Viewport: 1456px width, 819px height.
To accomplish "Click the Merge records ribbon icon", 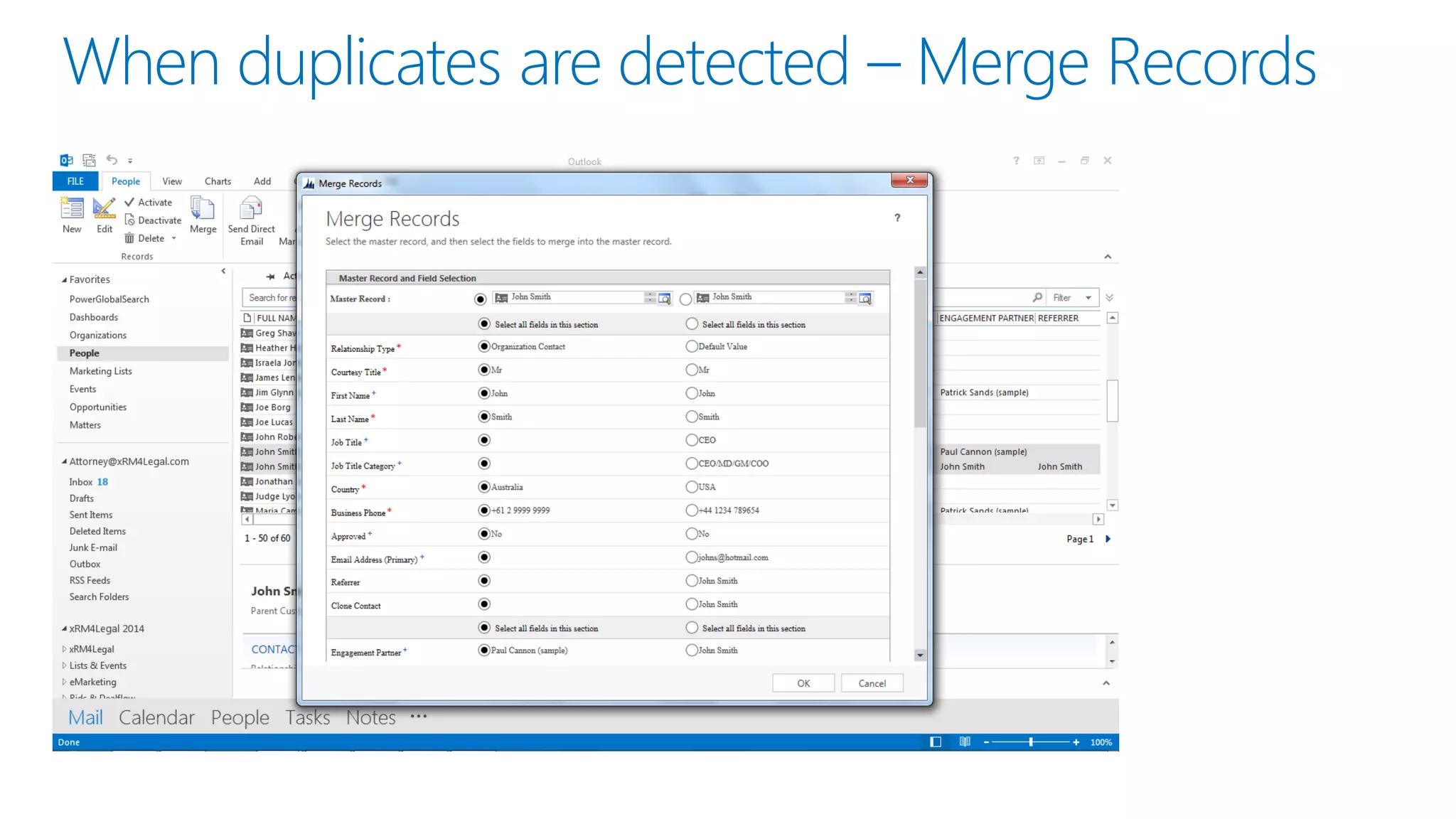I will (203, 208).
